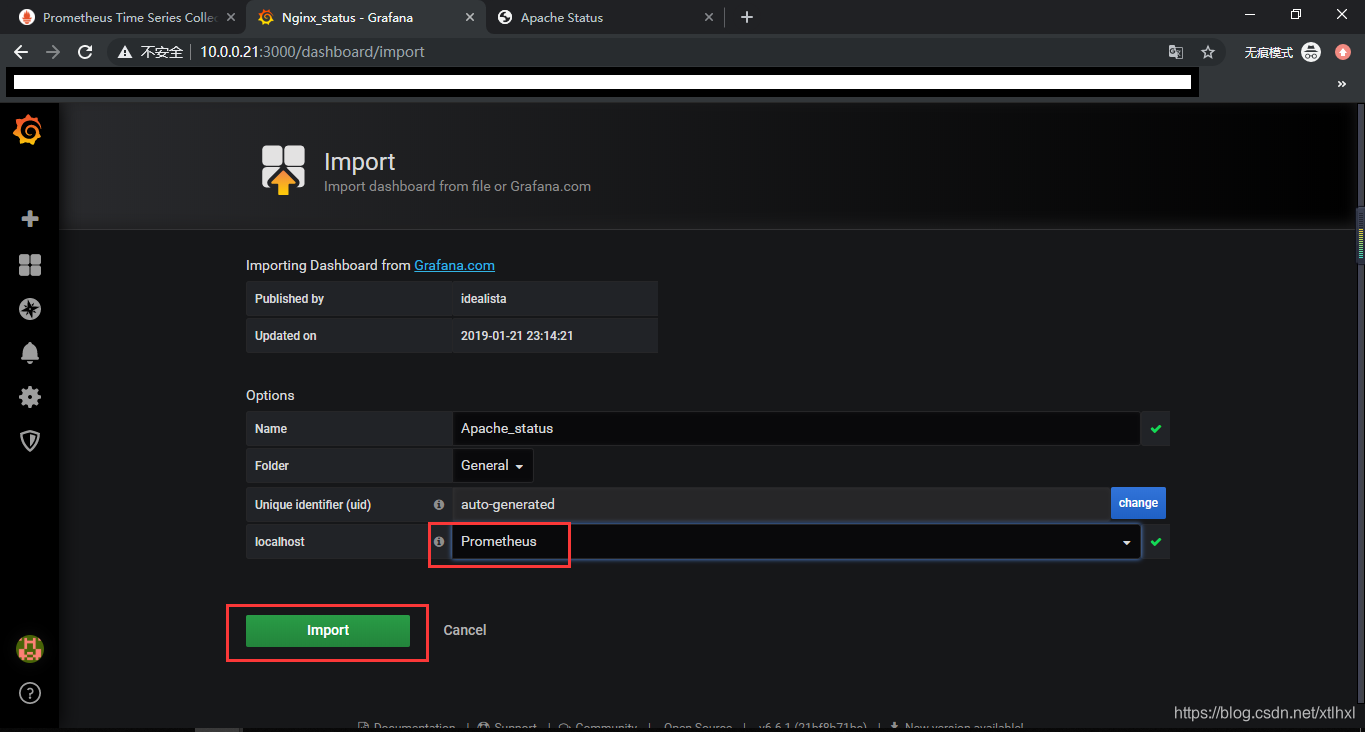Click the Import page heading
Screen dimensions: 1365x732
pos(359,162)
